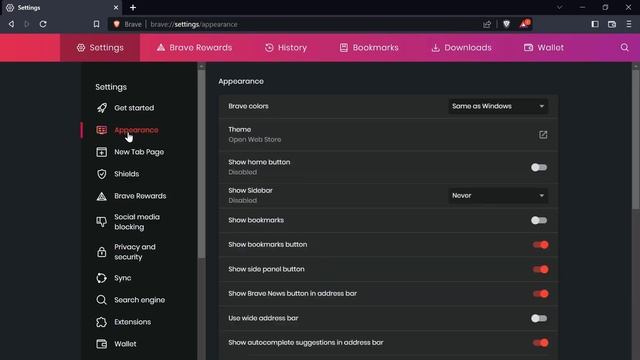The image size is (640, 360).
Task: Click the Appearance sidebar icon
Action: (x=102, y=130)
